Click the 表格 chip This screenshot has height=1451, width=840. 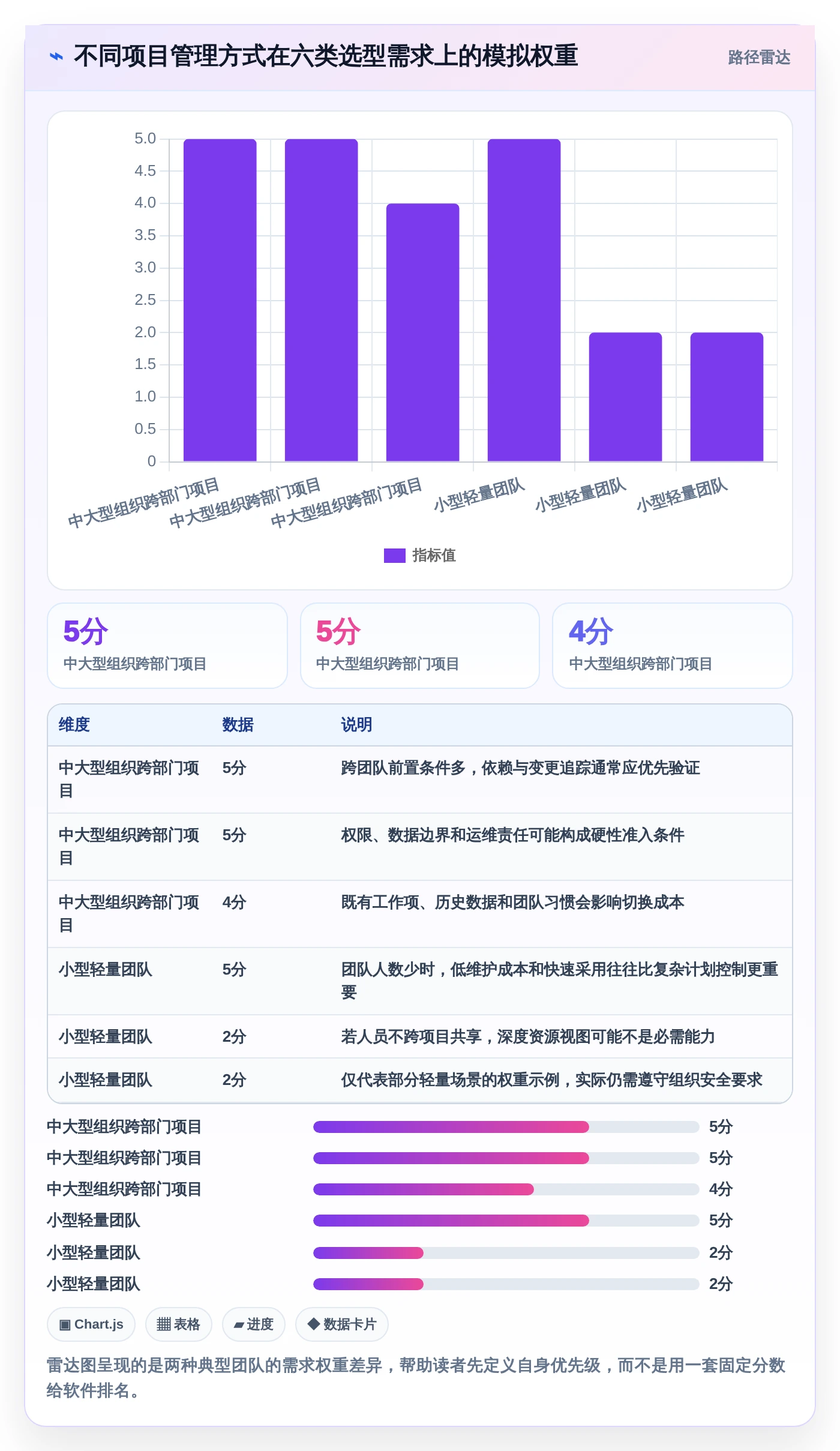[x=178, y=1324]
